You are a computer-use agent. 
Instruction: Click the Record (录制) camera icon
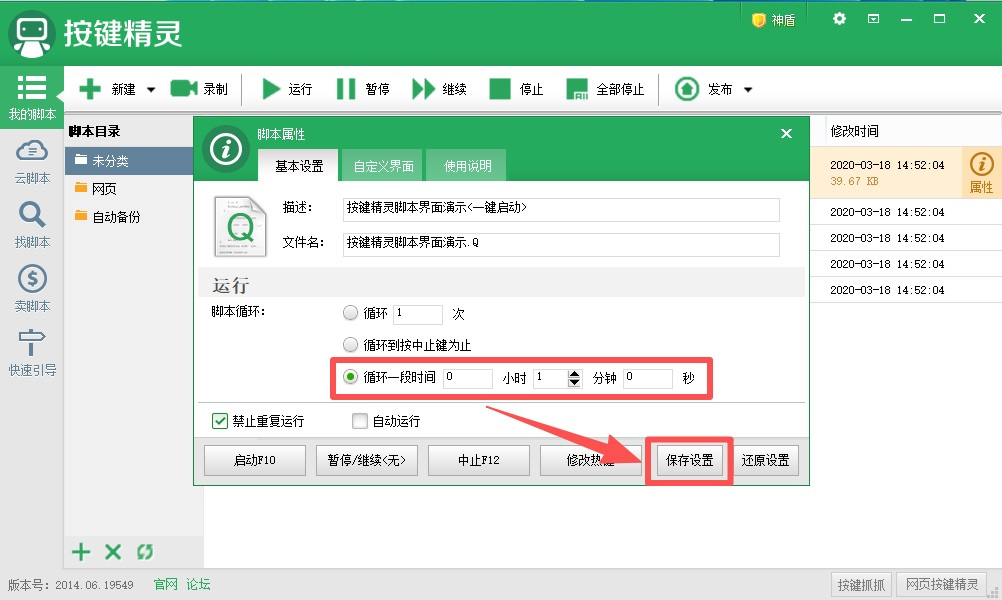184,89
